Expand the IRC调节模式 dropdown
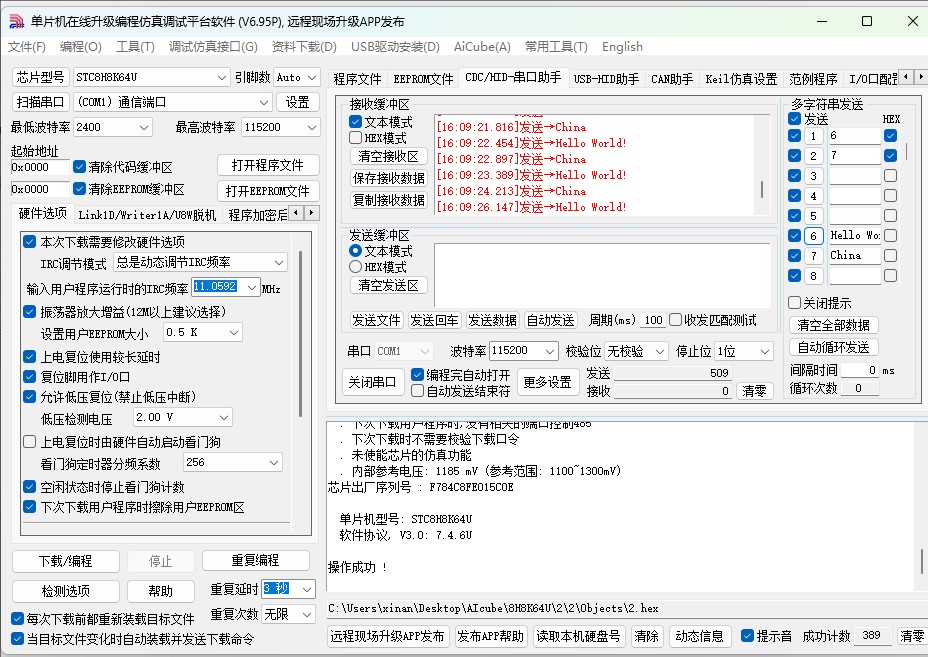 tap(279, 262)
